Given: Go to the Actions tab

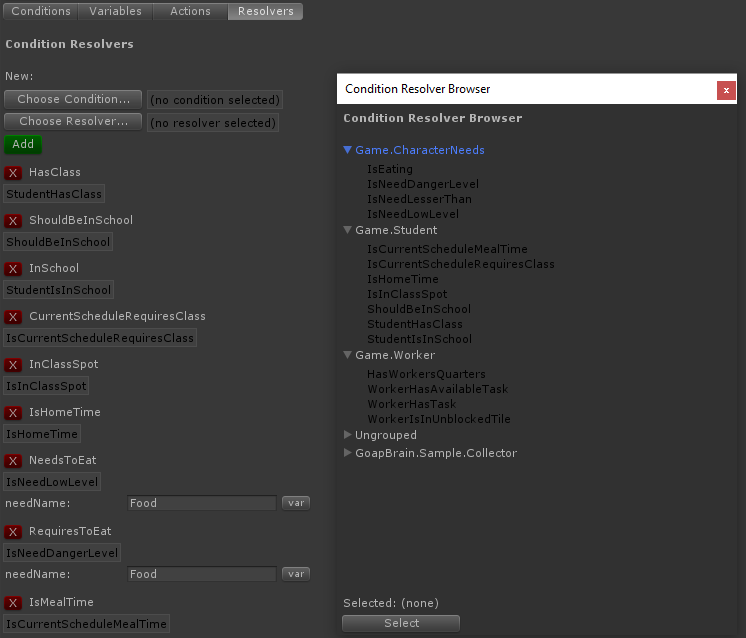Looking at the screenshot, I should point(190,11).
